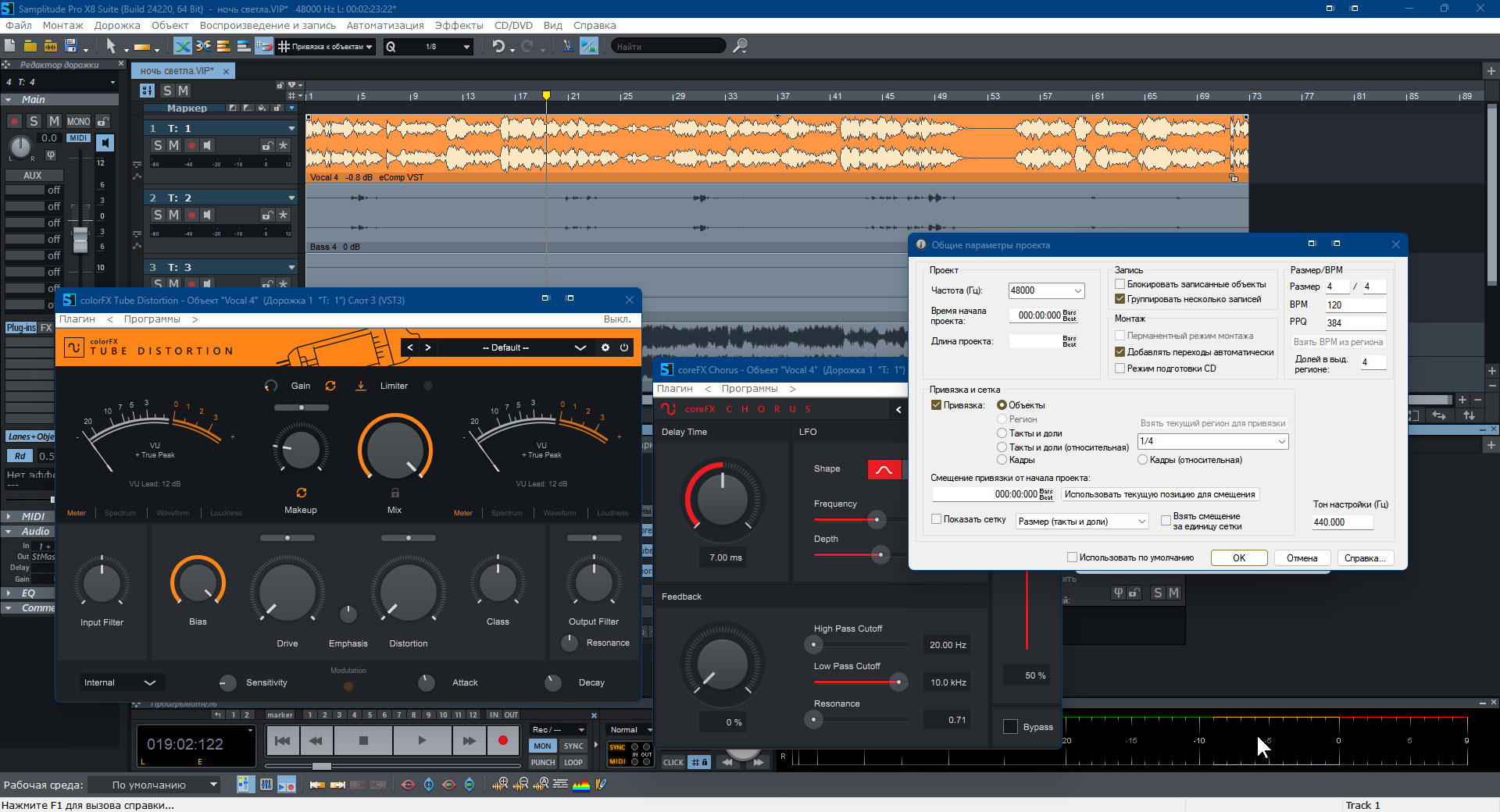
Task: Click the Chorus Low Pass Cutoff slider
Action: click(x=898, y=682)
